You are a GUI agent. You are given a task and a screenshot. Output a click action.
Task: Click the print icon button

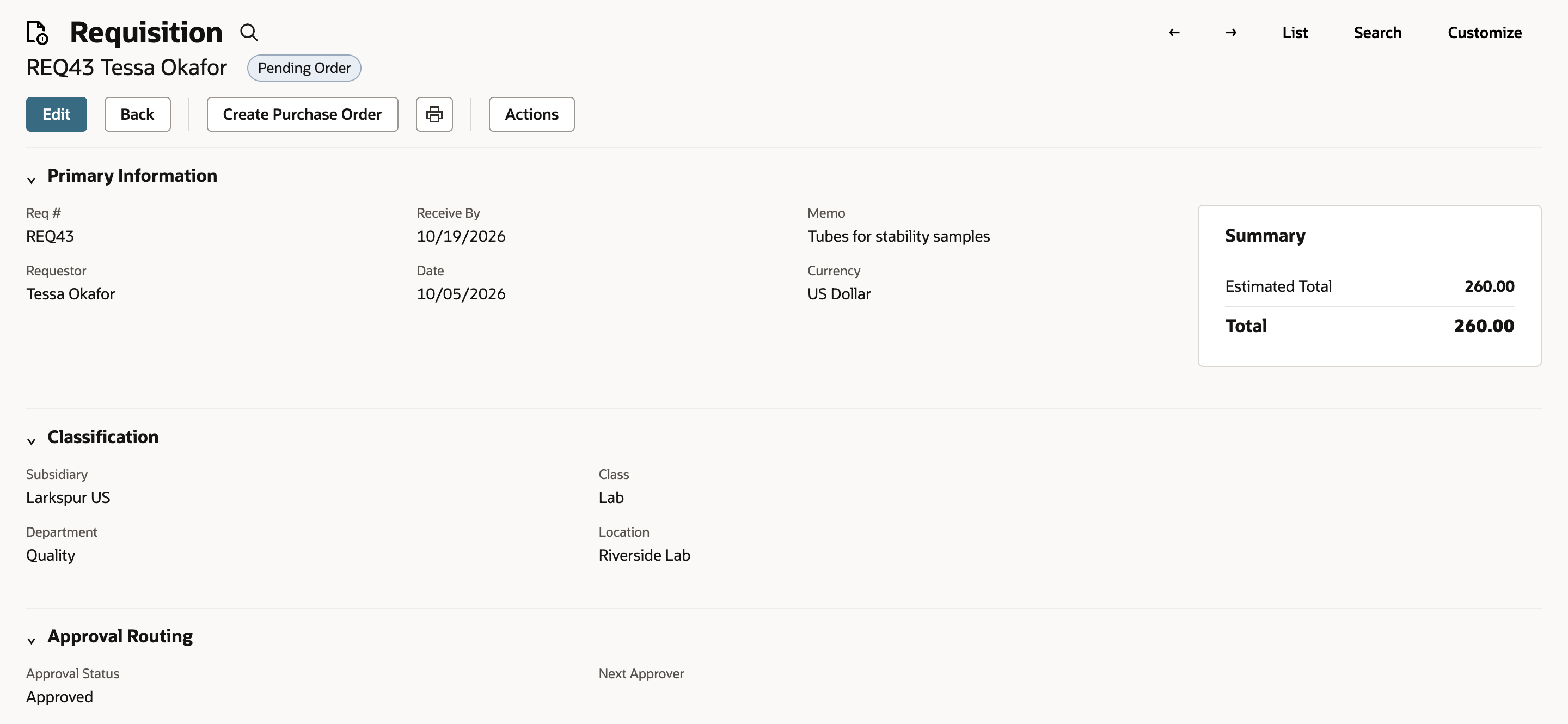[434, 114]
